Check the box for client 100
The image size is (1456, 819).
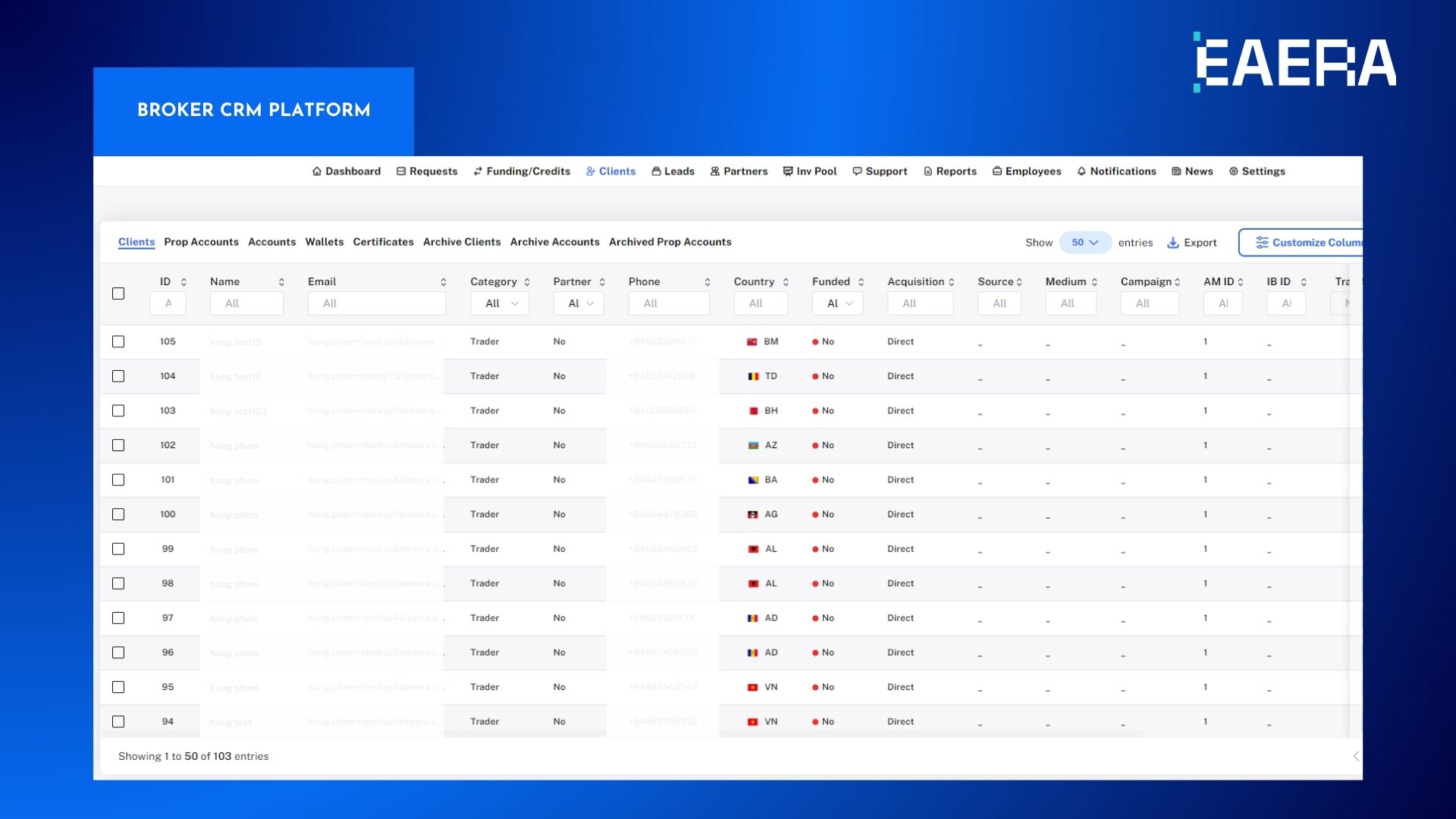pyautogui.click(x=118, y=514)
